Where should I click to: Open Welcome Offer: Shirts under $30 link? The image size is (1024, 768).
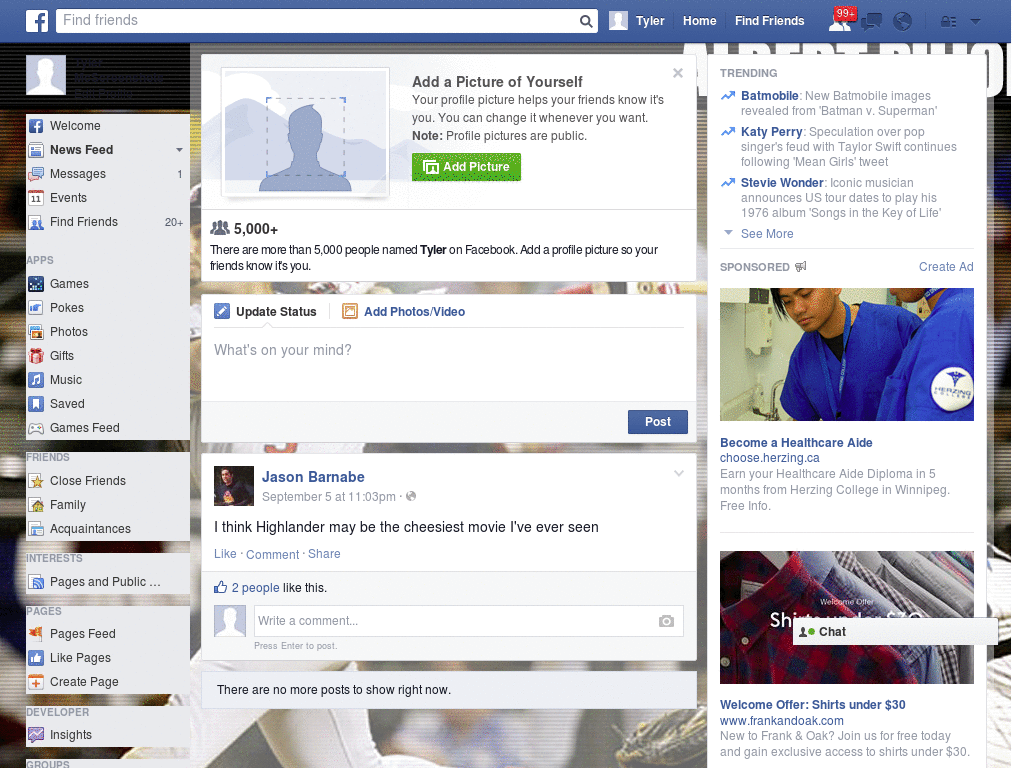point(812,705)
